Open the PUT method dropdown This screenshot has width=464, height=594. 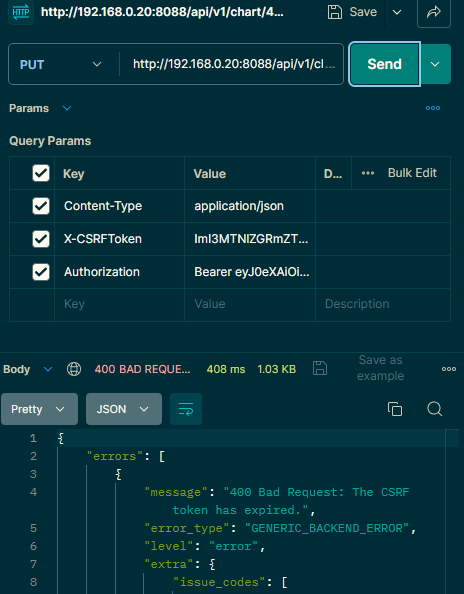tap(61, 64)
